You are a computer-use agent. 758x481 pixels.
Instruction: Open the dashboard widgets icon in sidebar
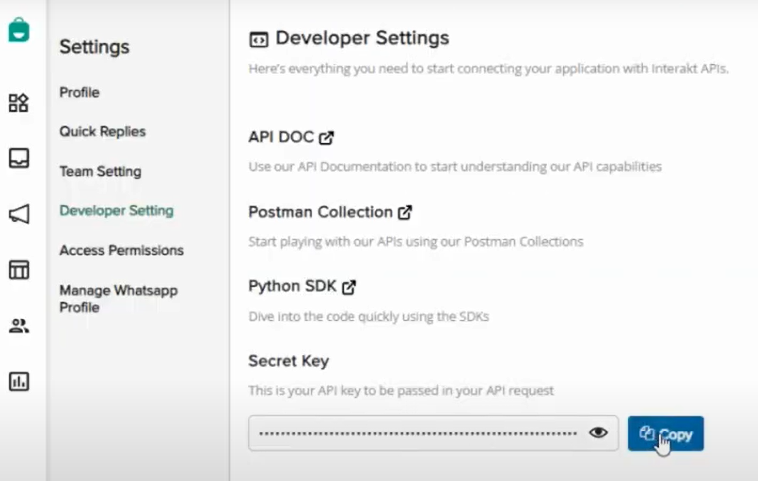[x=19, y=102]
